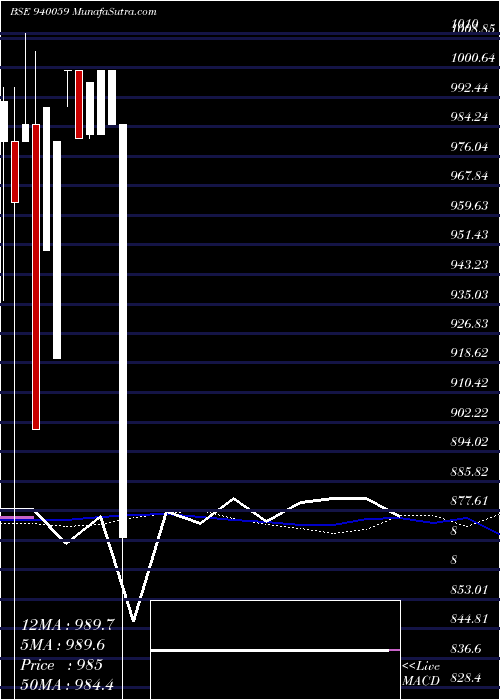Image resolution: width=500 pixels, height=700 pixels.
Task: Click the 885.82 price axis label
Action: pyautogui.click(x=470, y=471)
